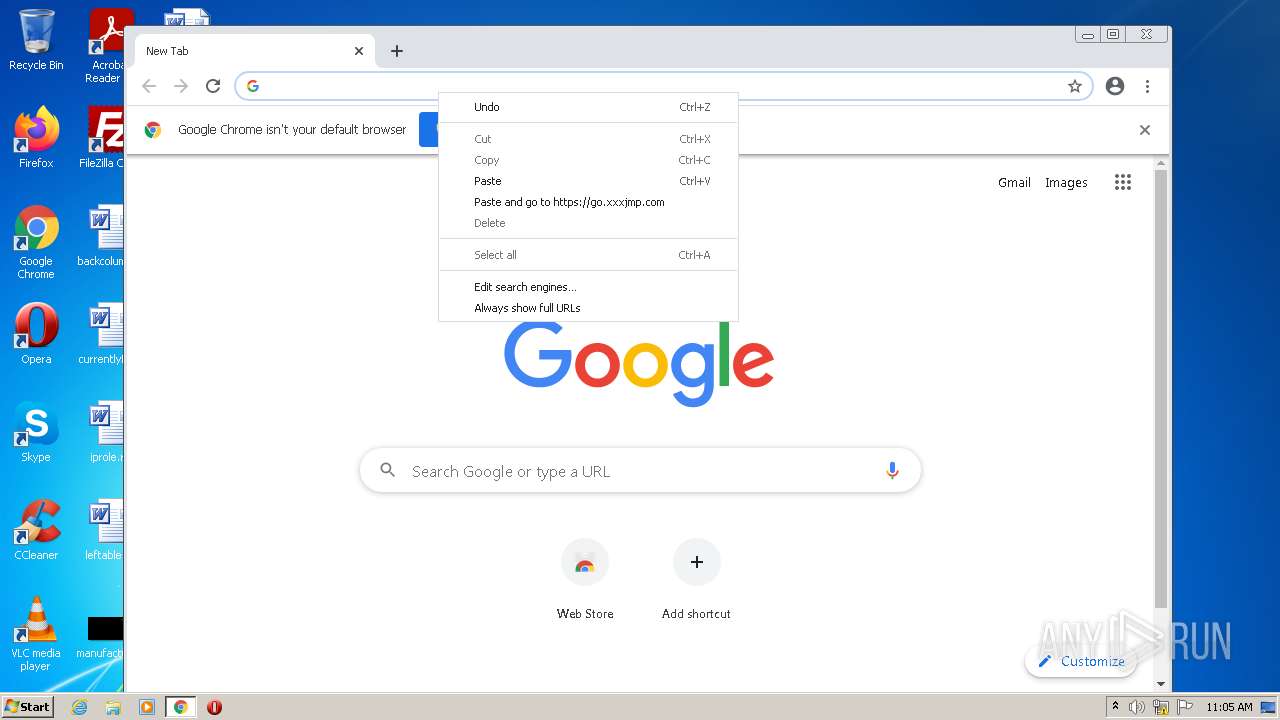Click the network tray icon

[x=1161, y=707]
